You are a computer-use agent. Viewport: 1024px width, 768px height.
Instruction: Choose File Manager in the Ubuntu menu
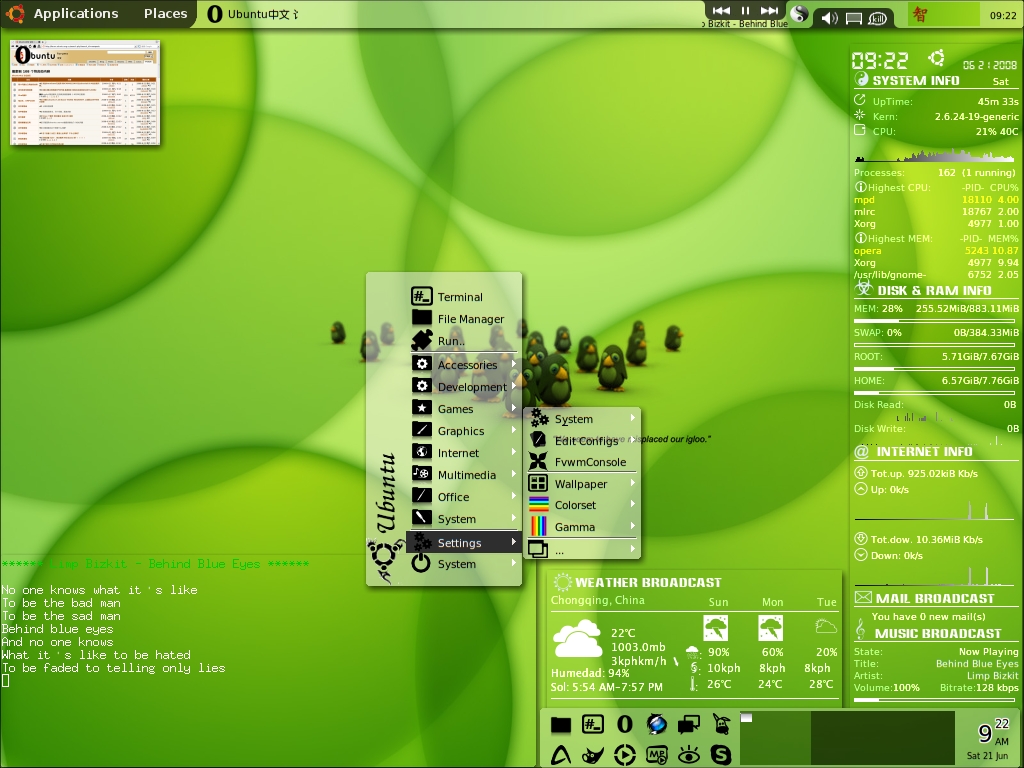(464, 319)
